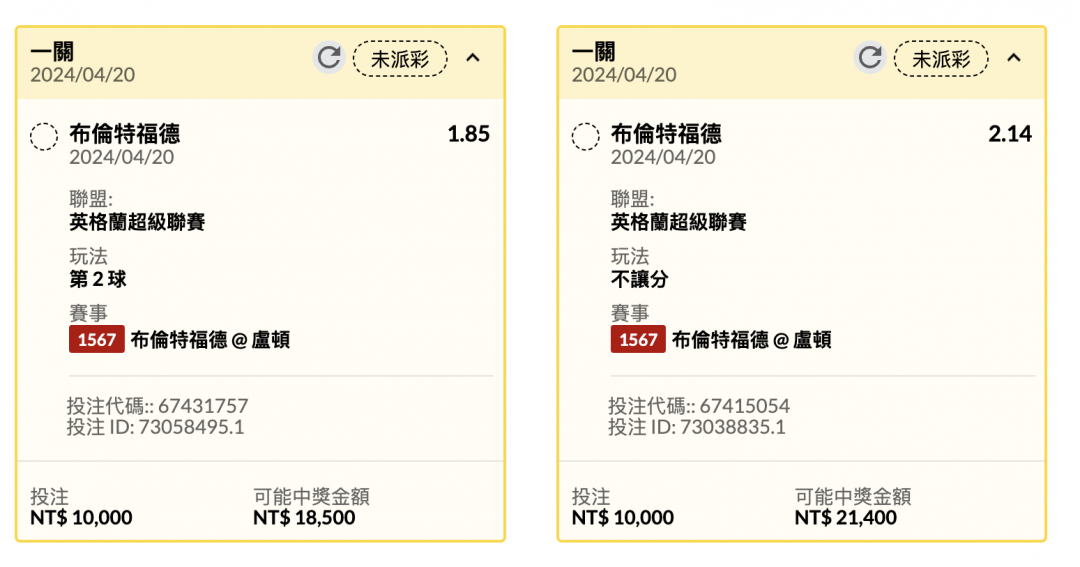
Task: Click the 2.14 odds value
Action: point(1010,134)
